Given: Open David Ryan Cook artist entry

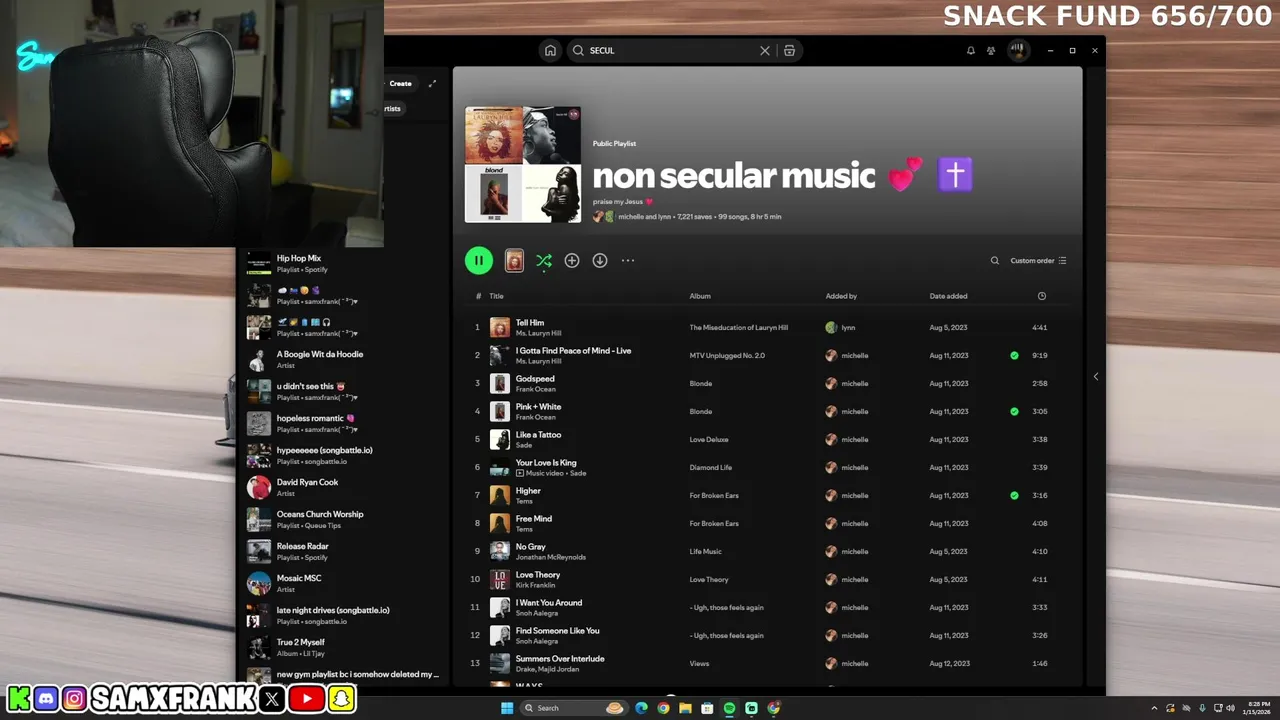Looking at the screenshot, I should (x=343, y=487).
